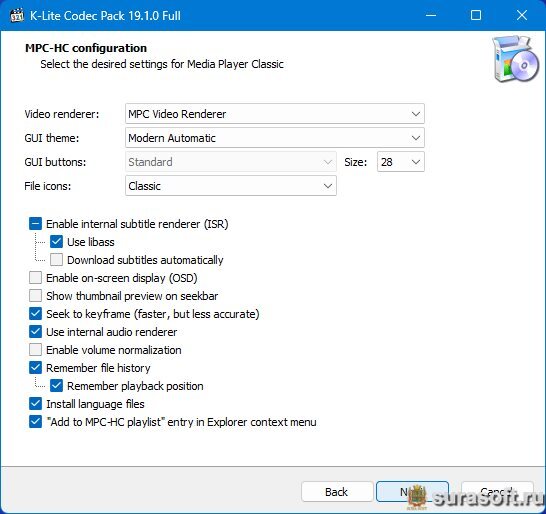Click the K-Lite Codec Pack 19.1.0 Full title

click(x=105, y=16)
